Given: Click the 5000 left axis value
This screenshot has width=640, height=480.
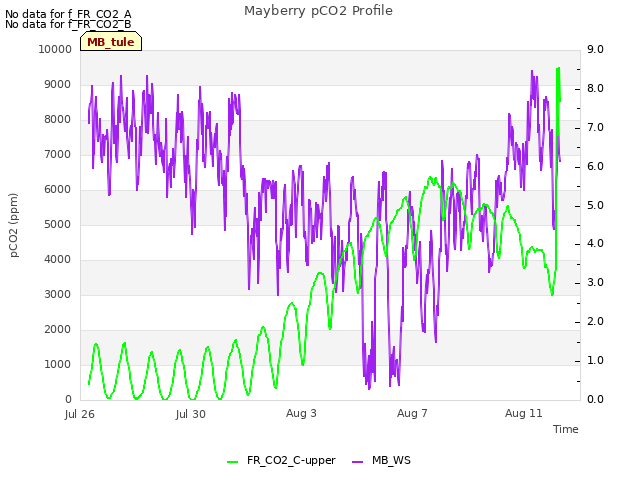Looking at the screenshot, I should click(x=58, y=224).
